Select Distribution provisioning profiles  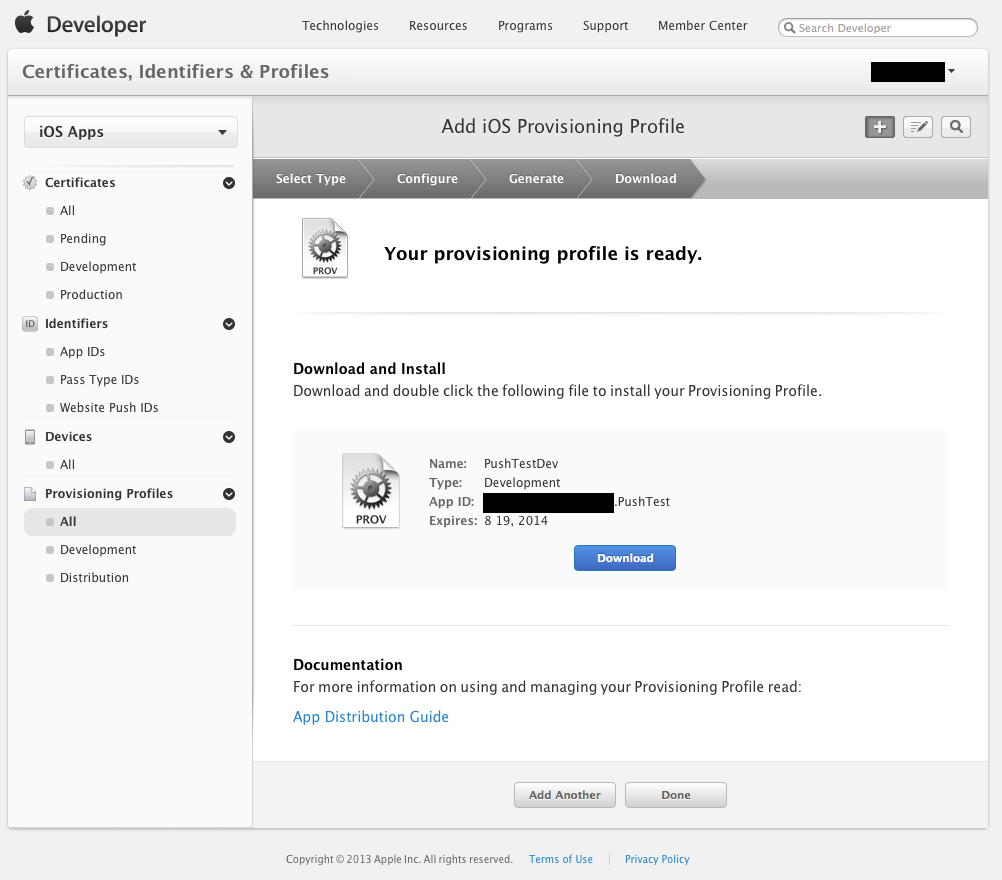pyautogui.click(x=94, y=578)
